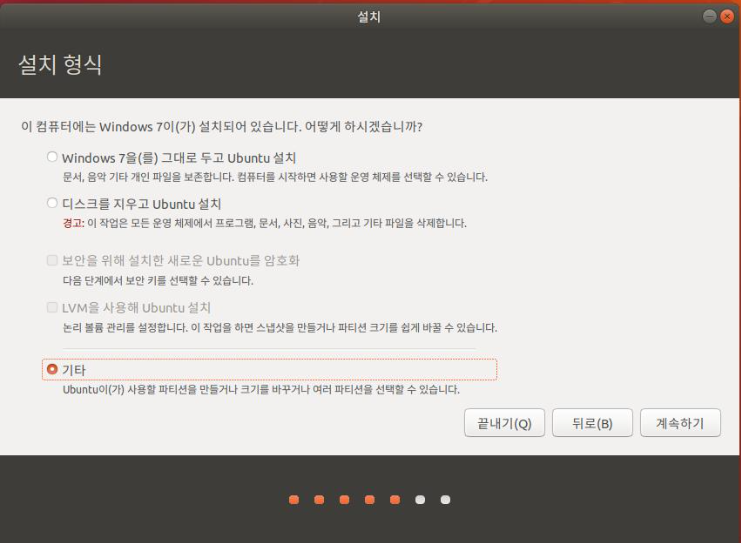Click description '다음 단계에서 보안 키를 선택할 수 있습니다.'
The image size is (741, 543).
tap(158, 281)
